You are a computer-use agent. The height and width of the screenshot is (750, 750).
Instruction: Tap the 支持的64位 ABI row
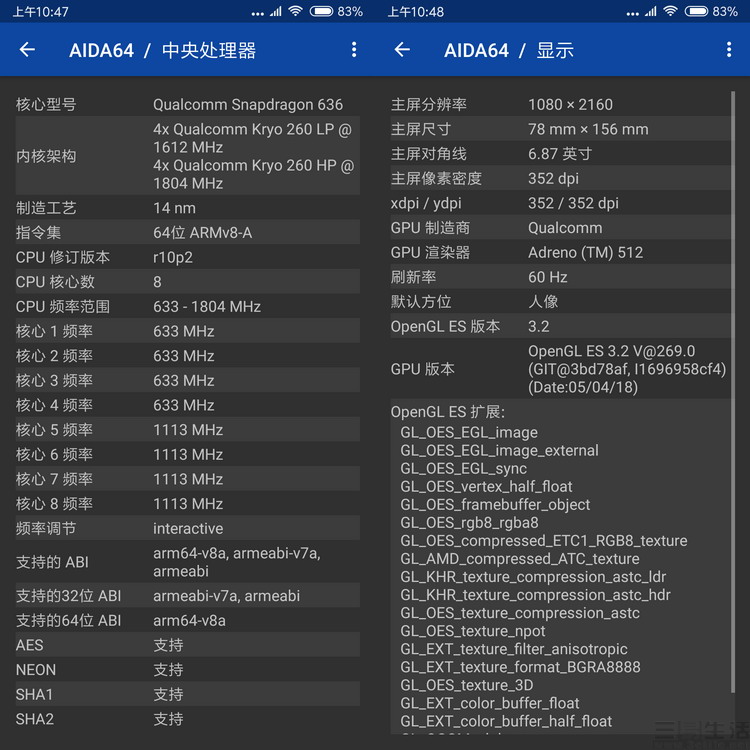(x=187, y=620)
